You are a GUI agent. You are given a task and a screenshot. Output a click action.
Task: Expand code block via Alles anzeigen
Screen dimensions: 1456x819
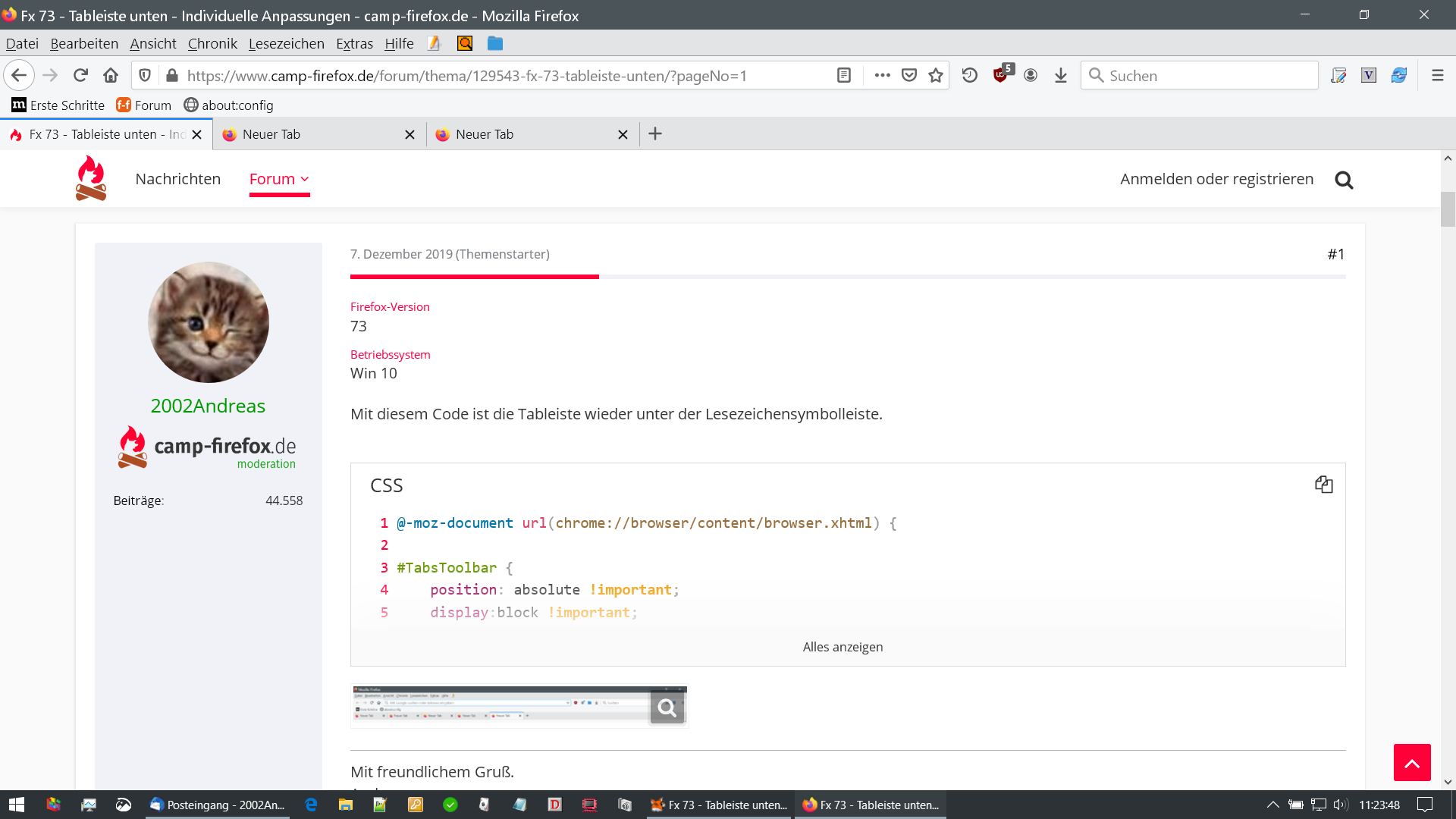click(843, 647)
